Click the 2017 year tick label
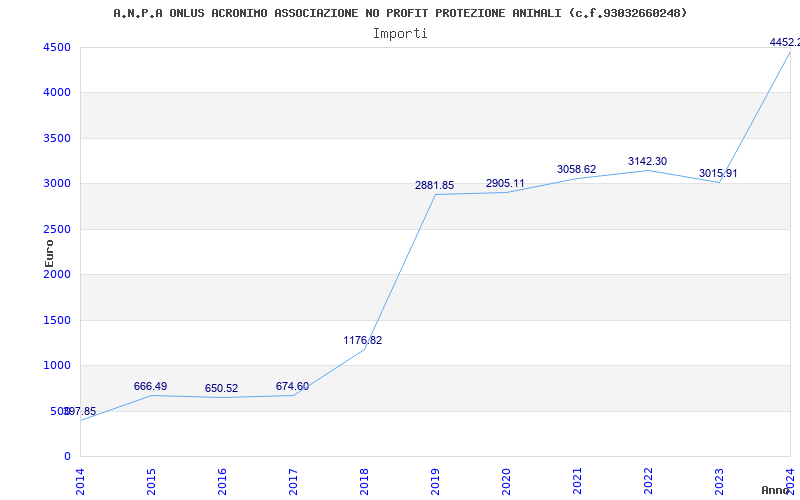This screenshot has width=800, height=500. [293, 482]
